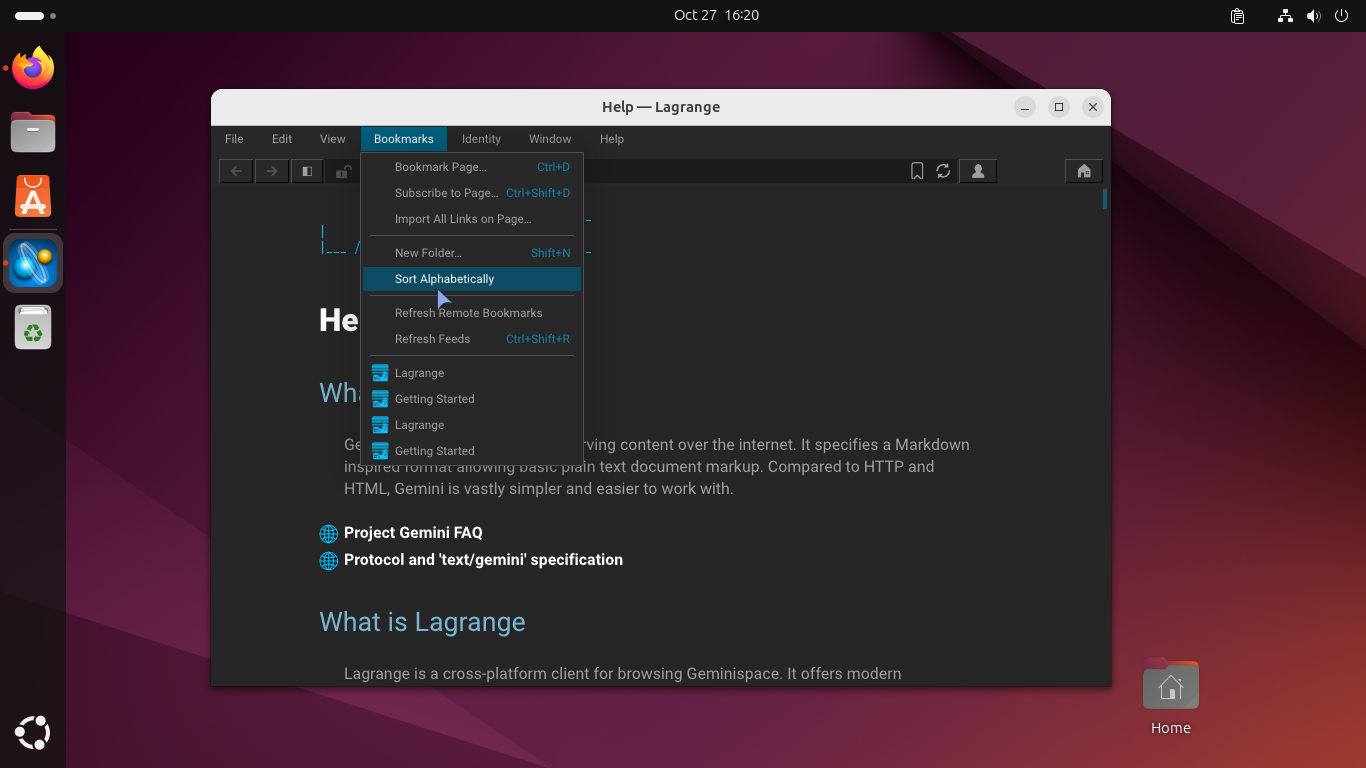
Task: Create a New Folder… from the menu
Action: (428, 253)
